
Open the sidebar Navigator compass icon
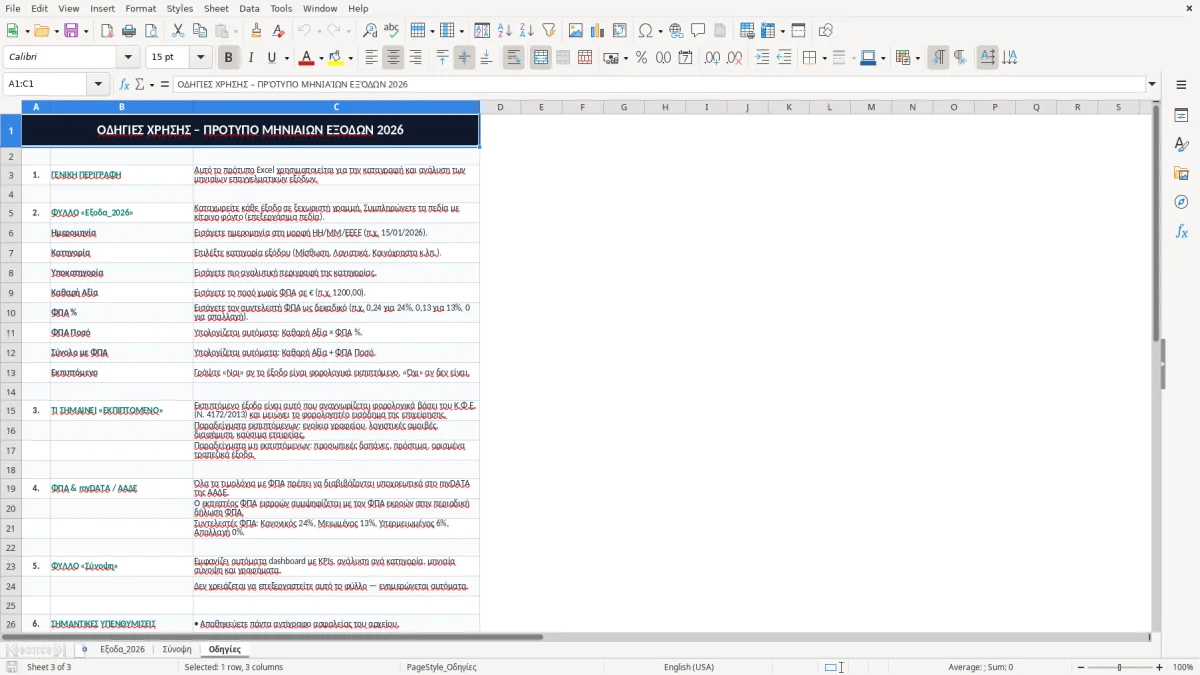point(1181,202)
